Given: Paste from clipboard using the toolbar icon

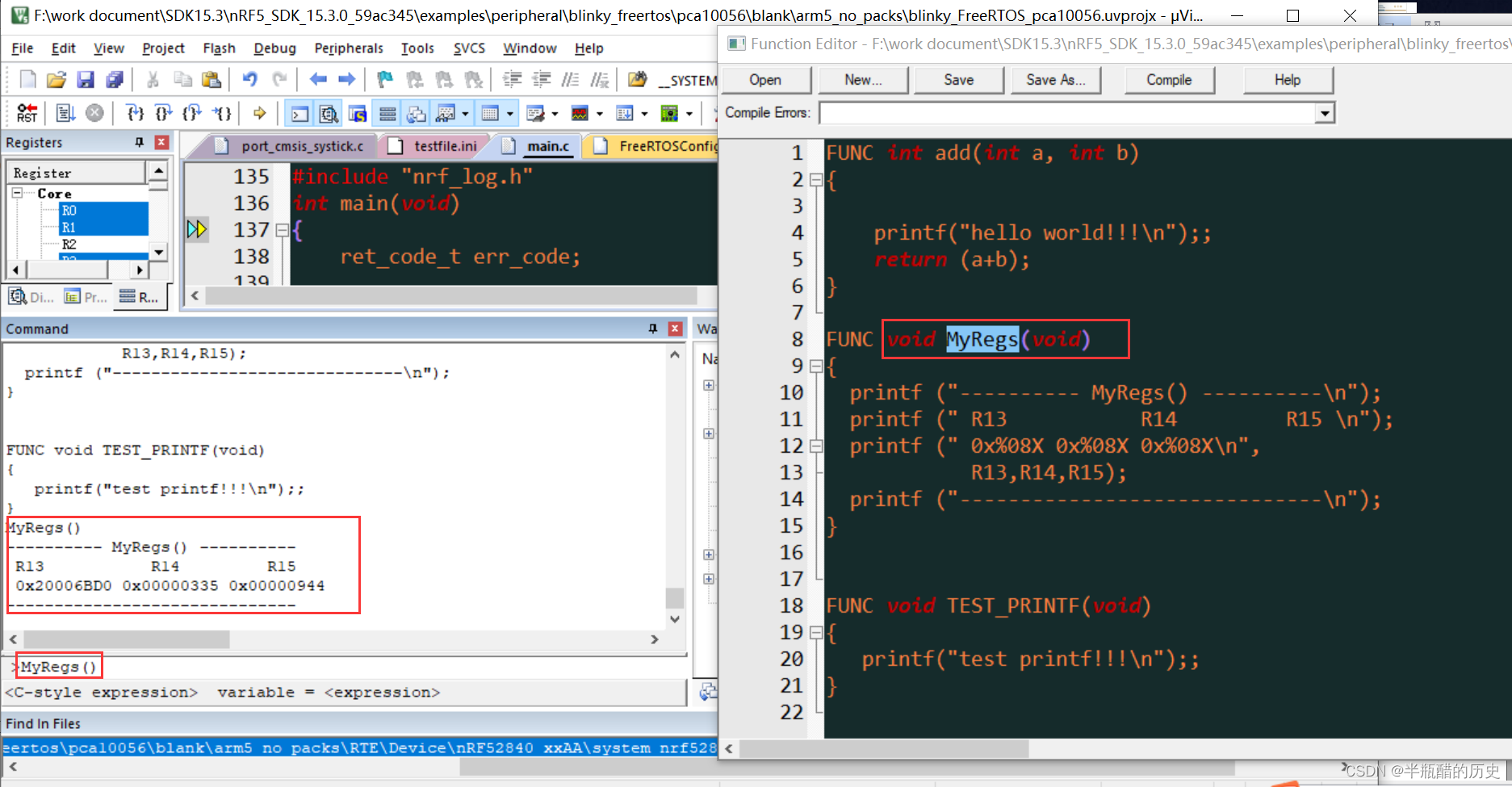Looking at the screenshot, I should pos(211,79).
